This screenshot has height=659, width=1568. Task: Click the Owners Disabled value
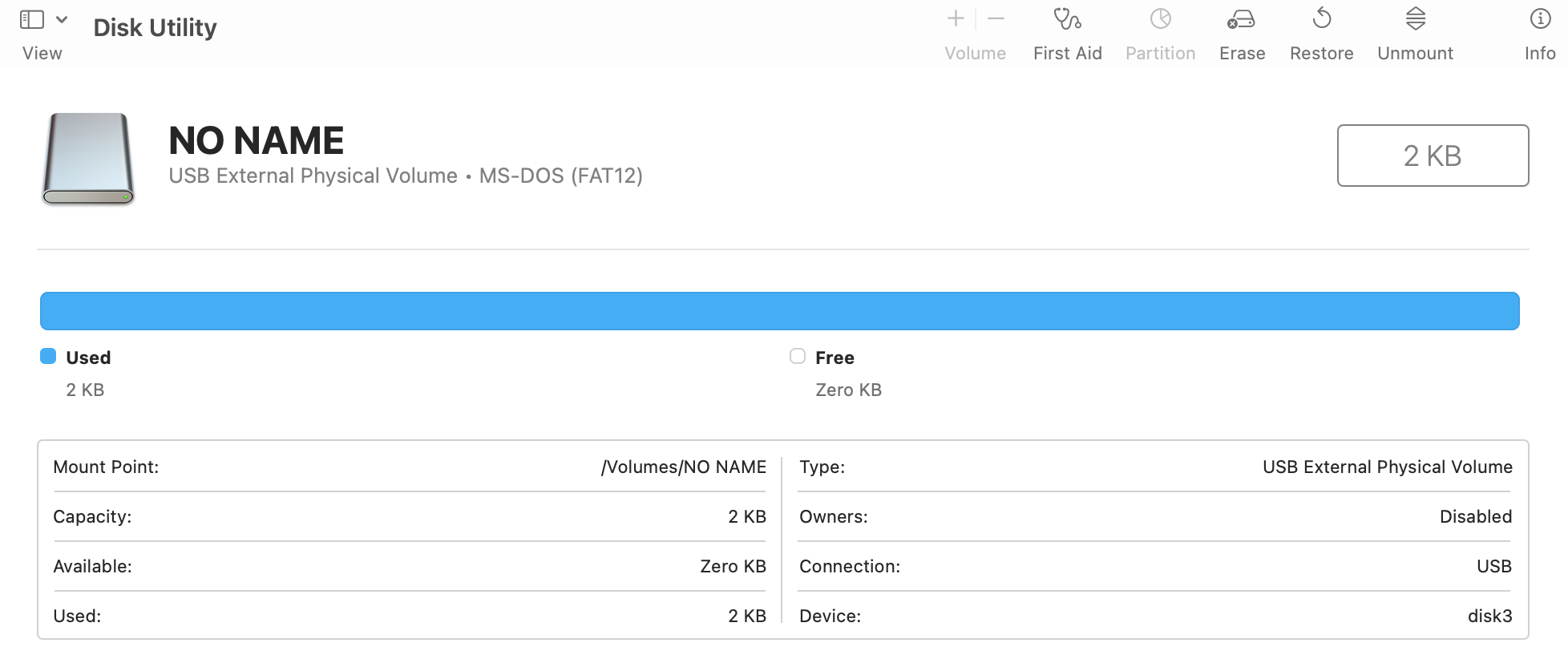[1476, 516]
